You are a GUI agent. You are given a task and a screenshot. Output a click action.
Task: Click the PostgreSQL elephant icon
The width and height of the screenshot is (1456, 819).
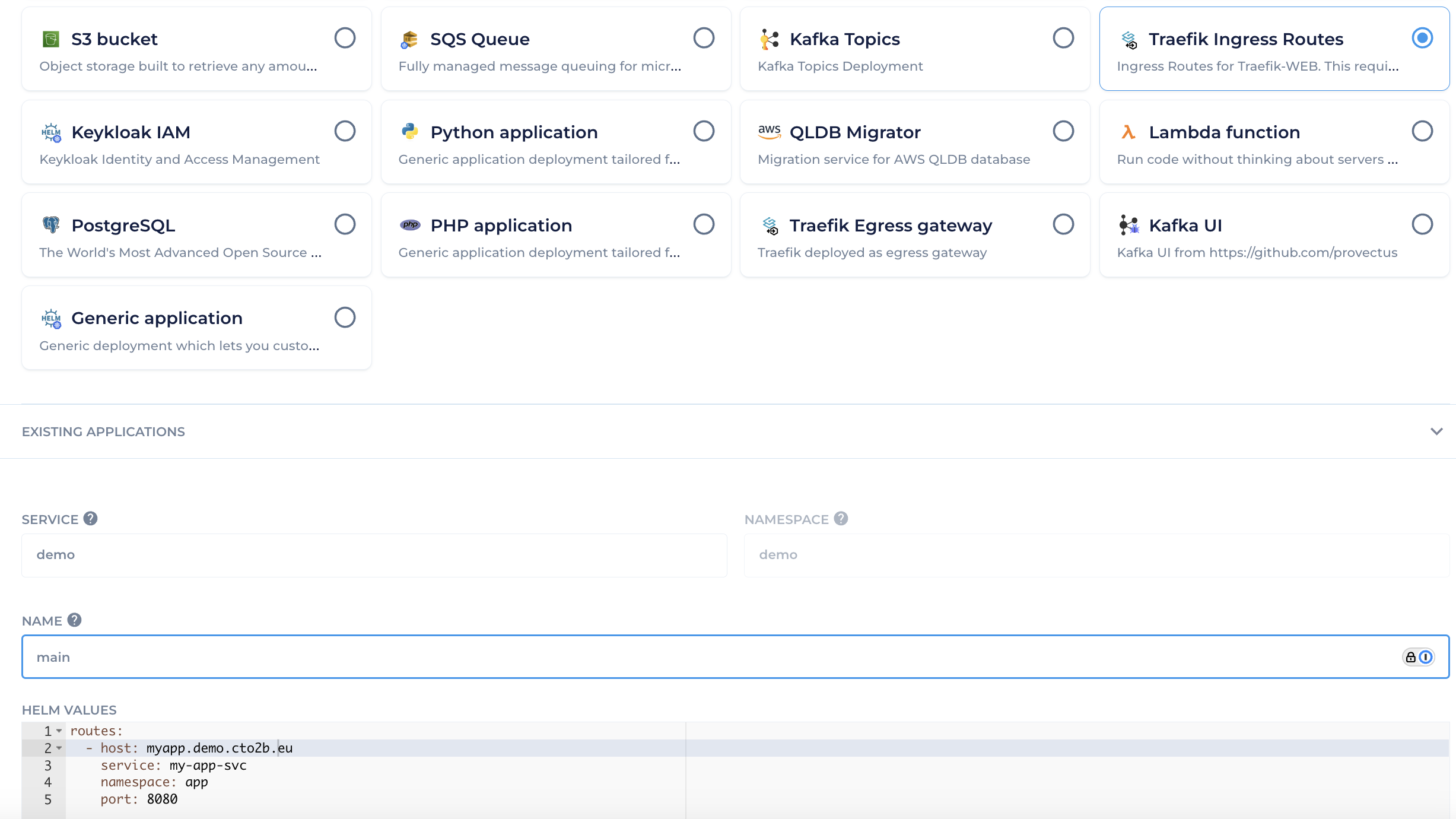click(51, 224)
